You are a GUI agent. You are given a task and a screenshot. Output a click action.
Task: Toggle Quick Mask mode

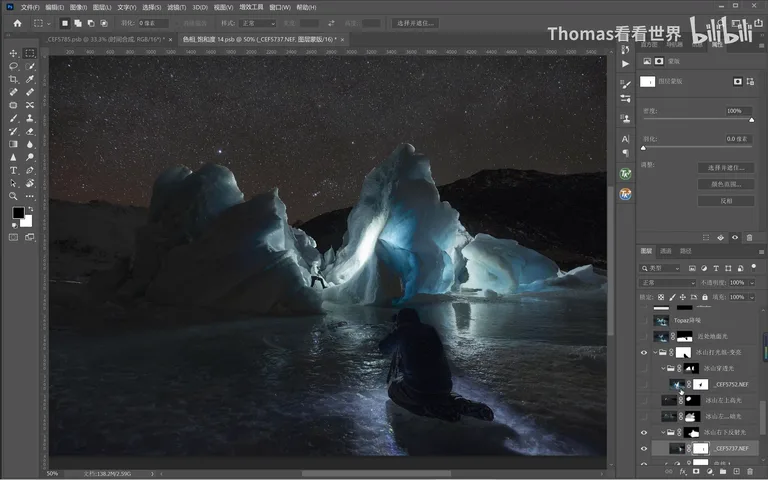pos(13,238)
